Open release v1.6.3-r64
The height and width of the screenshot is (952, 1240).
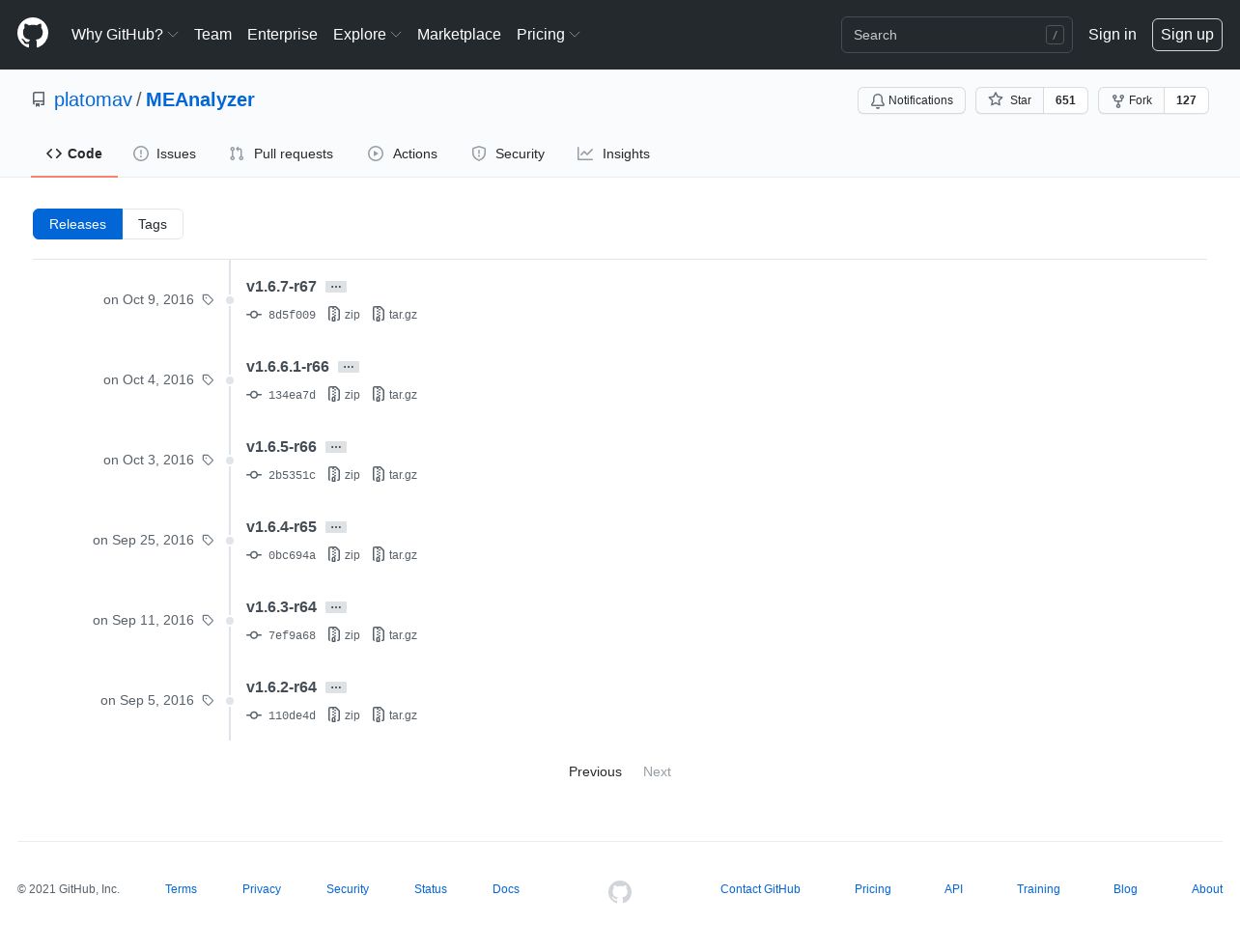click(281, 607)
